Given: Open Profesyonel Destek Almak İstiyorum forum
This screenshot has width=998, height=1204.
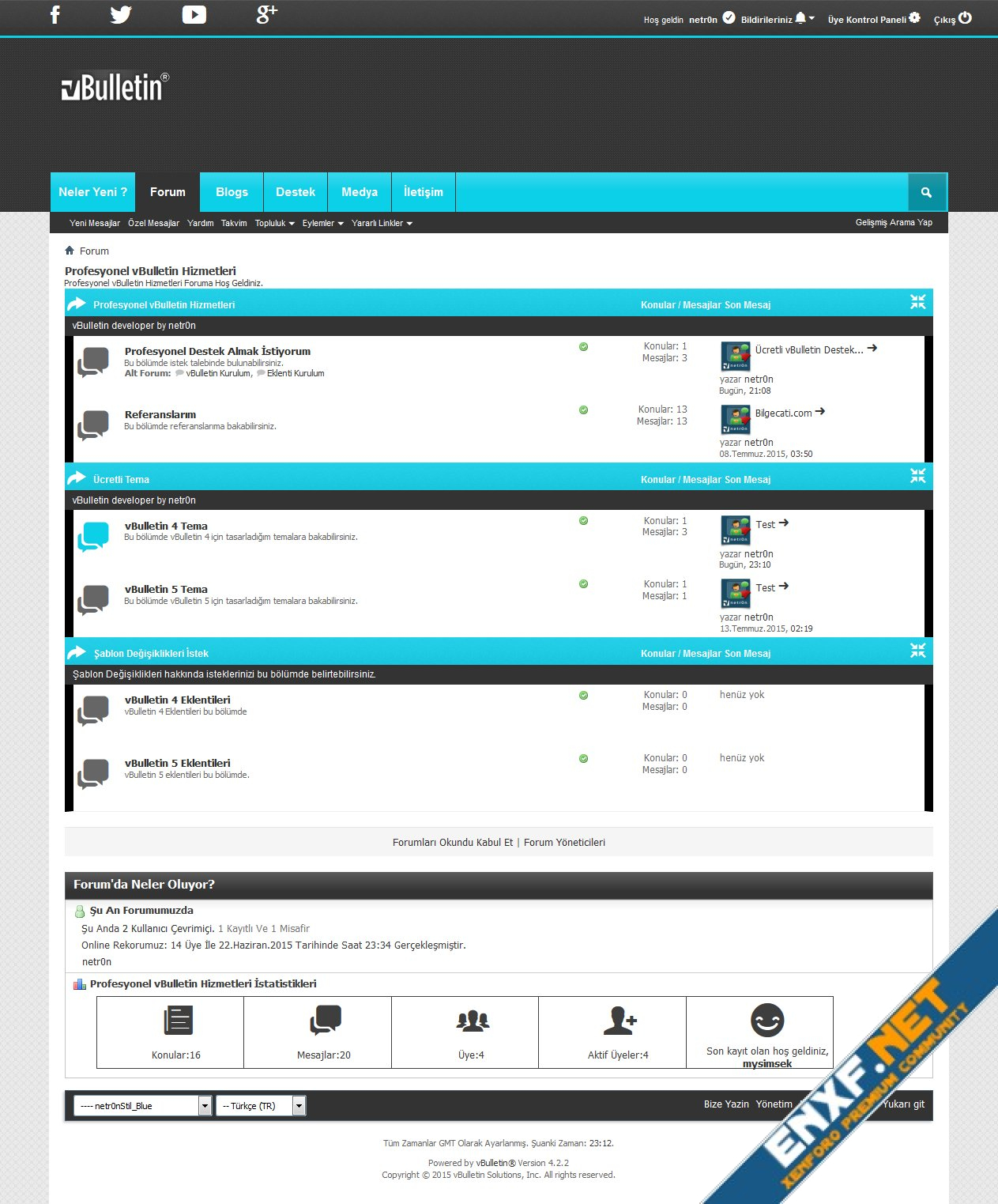Looking at the screenshot, I should click(x=217, y=351).
